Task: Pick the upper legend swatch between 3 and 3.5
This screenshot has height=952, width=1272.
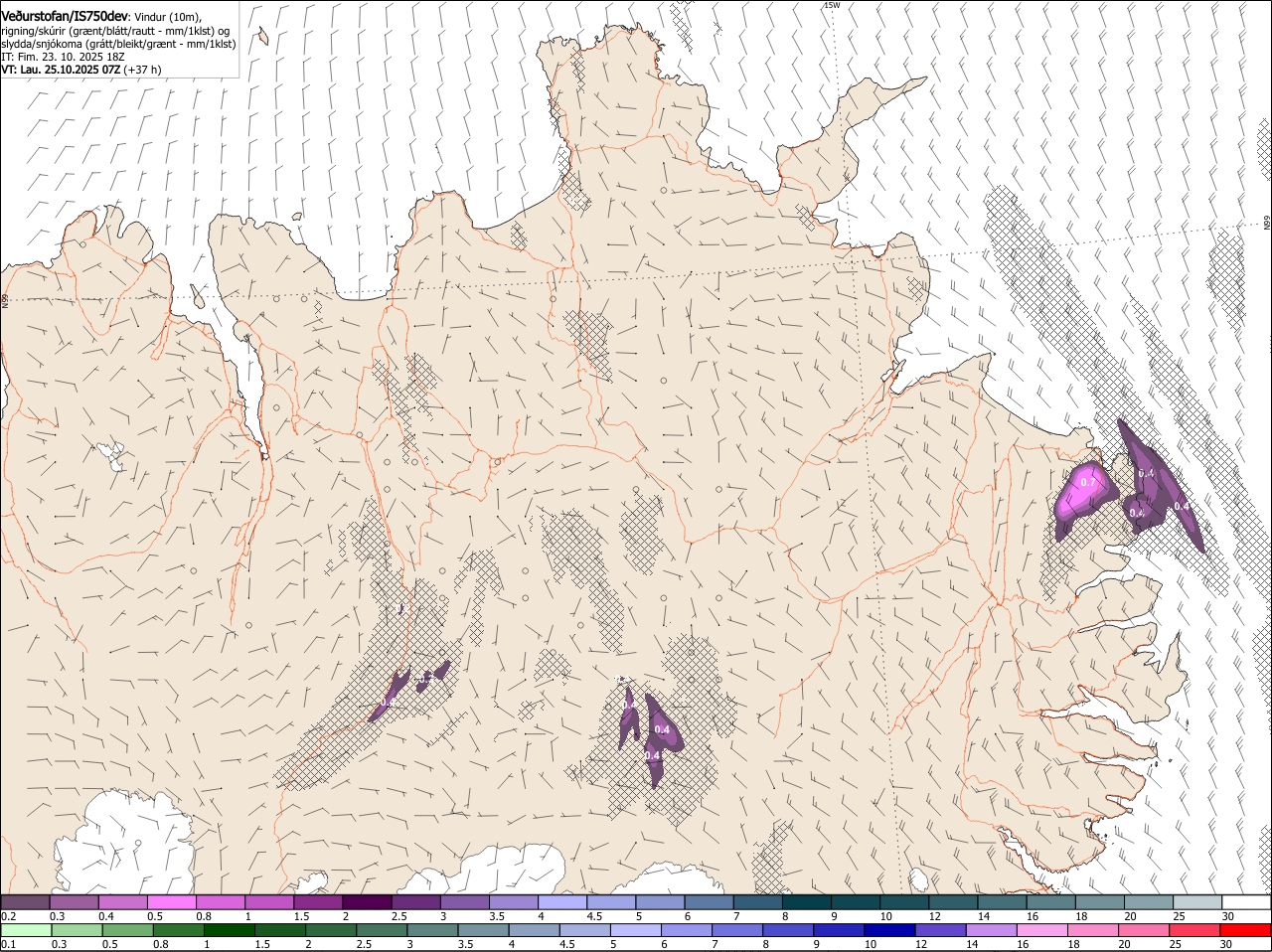Action: [x=464, y=901]
